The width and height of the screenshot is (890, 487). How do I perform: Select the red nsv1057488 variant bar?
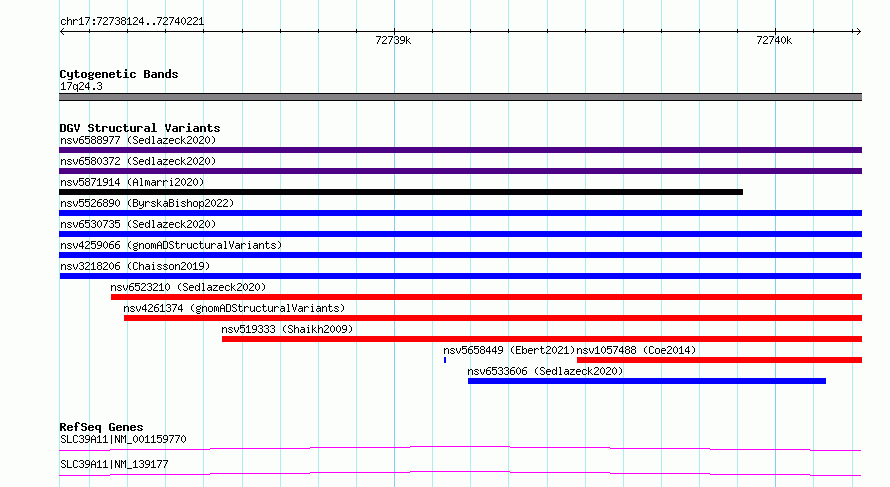[x=719, y=360]
